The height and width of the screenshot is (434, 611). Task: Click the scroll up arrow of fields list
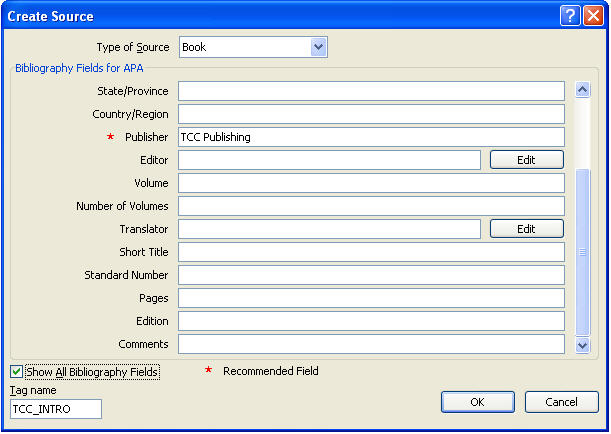[x=583, y=90]
